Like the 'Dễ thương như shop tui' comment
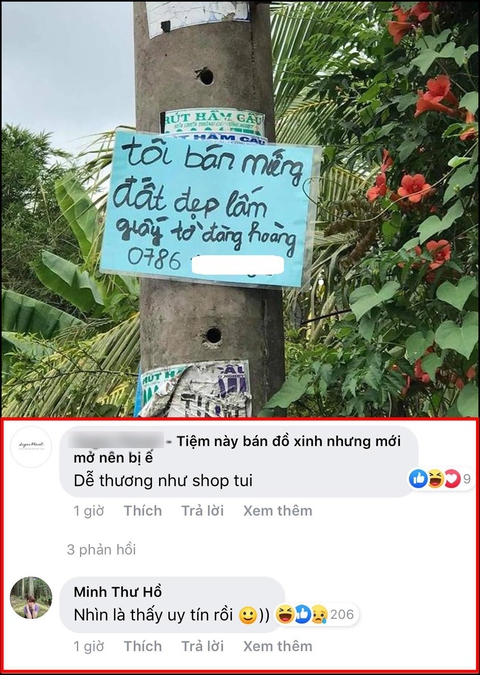 (143, 511)
